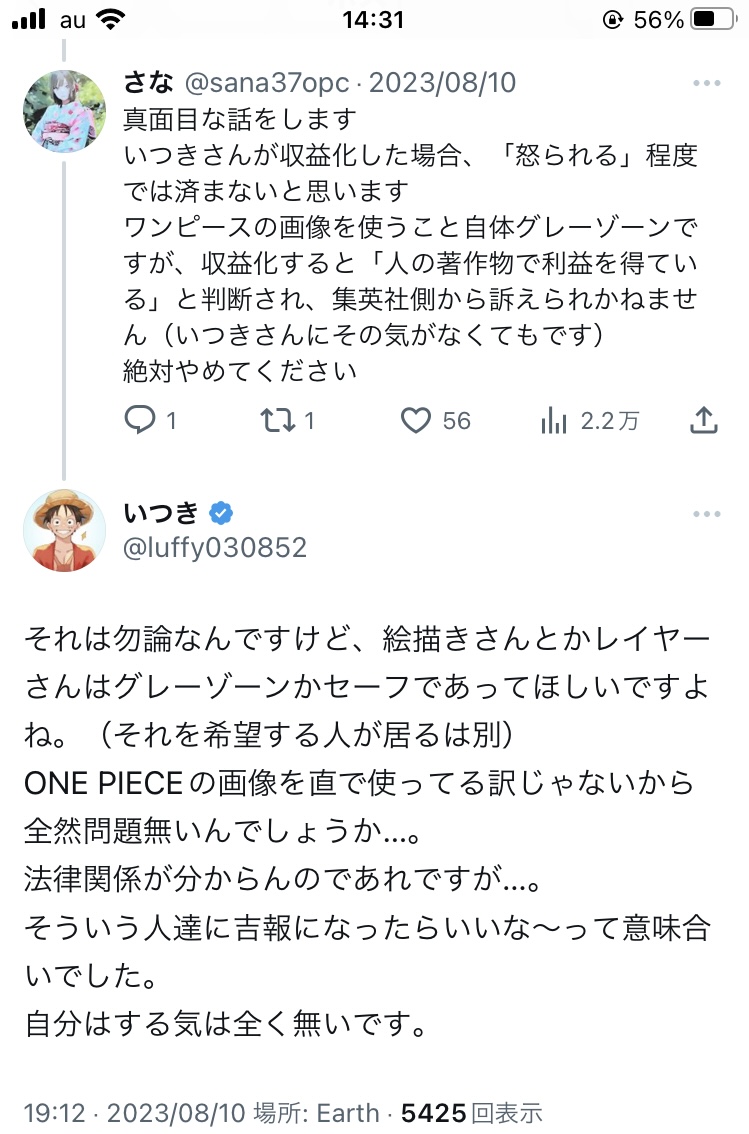749x1134 pixels.
Task: Click the blue verified badge beside いつき
Action: point(221,514)
